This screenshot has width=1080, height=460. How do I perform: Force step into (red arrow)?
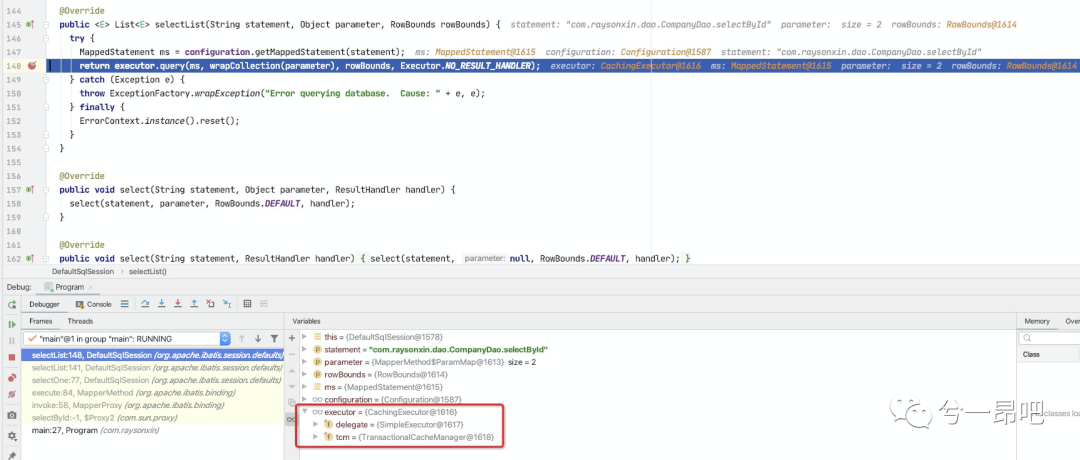tap(178, 304)
